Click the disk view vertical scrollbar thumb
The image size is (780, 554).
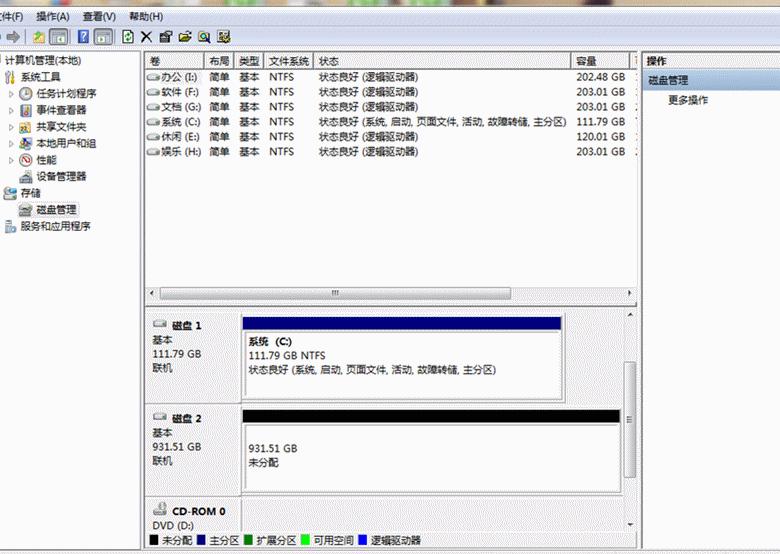[630, 419]
